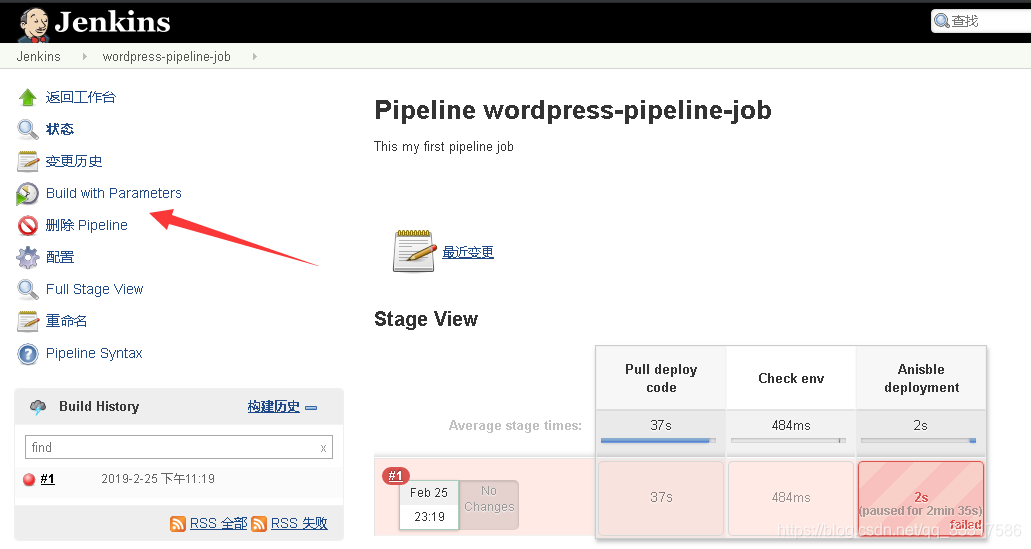Click the notepad icon beside 重命名

28,322
